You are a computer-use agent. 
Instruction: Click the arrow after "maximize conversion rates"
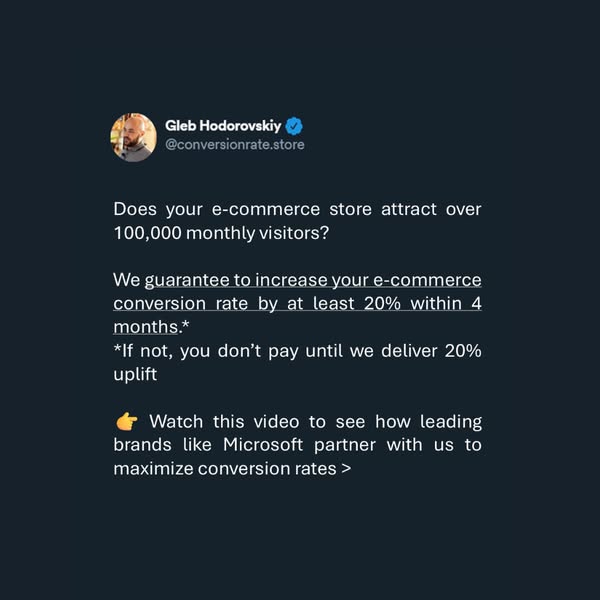click(346, 468)
